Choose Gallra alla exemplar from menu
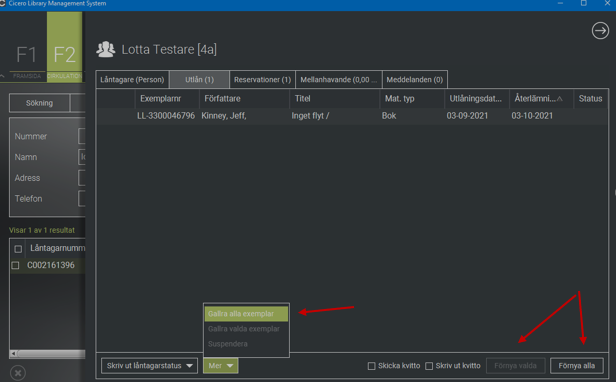Image resolution: width=616 pixels, height=382 pixels. pyautogui.click(x=246, y=314)
